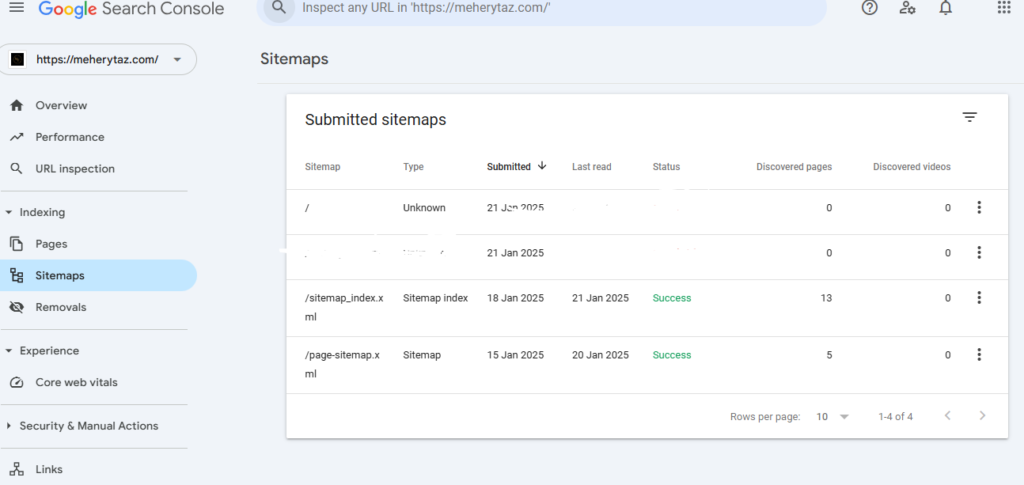Open more options for second 21 Jan 2025 row

pyautogui.click(x=979, y=253)
